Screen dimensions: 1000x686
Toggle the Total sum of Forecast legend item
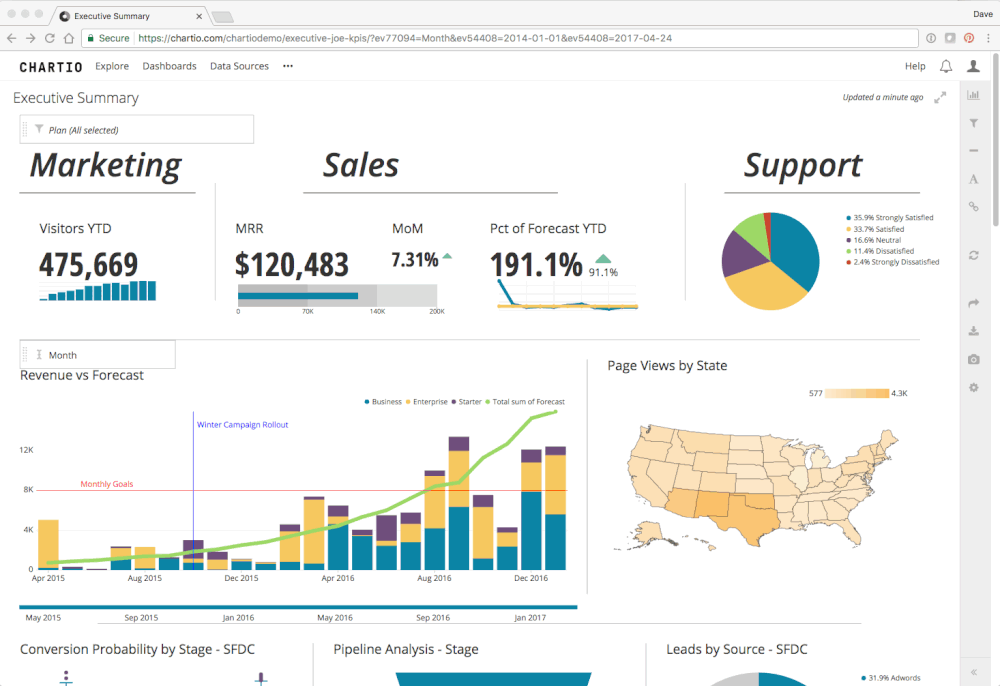coord(527,401)
